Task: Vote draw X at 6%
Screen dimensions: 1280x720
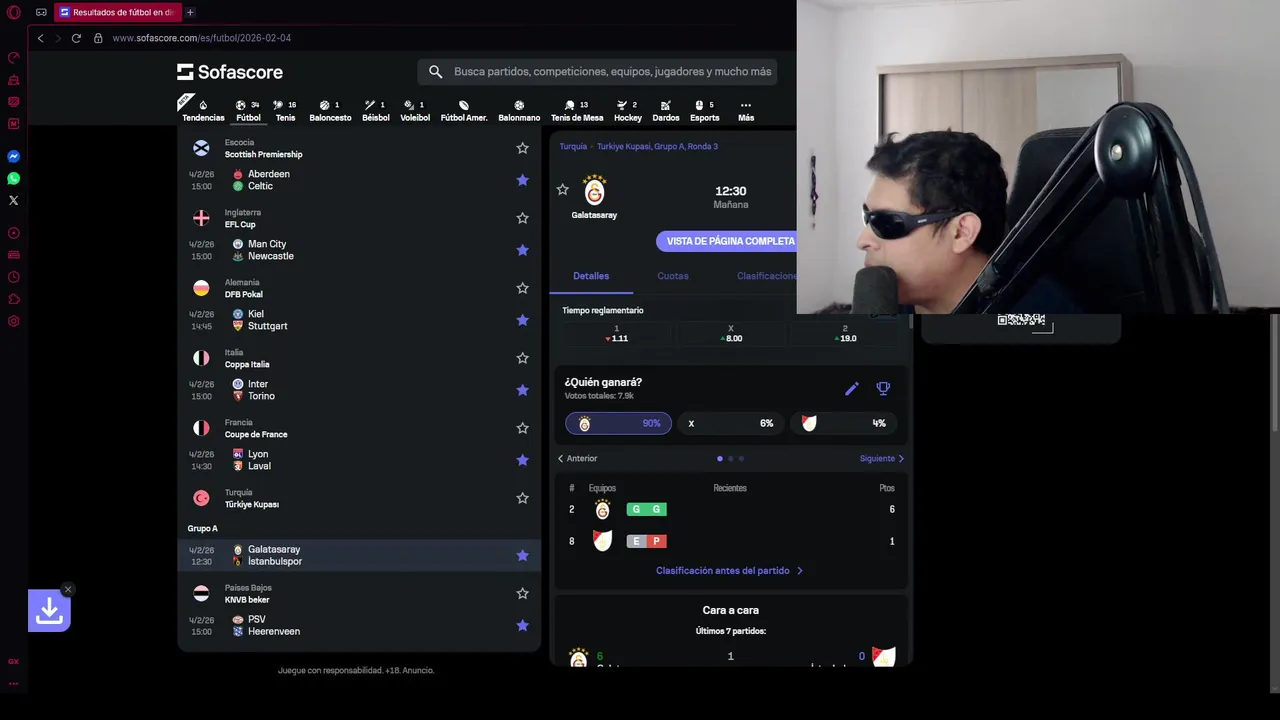Action: tap(730, 423)
